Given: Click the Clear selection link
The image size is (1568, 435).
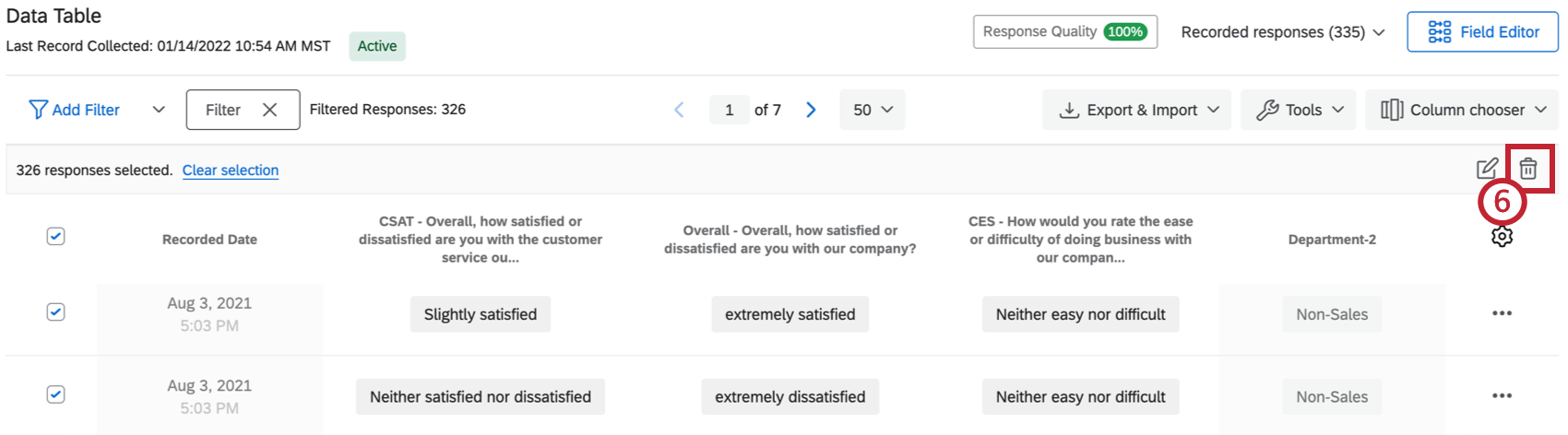Looking at the screenshot, I should [x=231, y=170].
